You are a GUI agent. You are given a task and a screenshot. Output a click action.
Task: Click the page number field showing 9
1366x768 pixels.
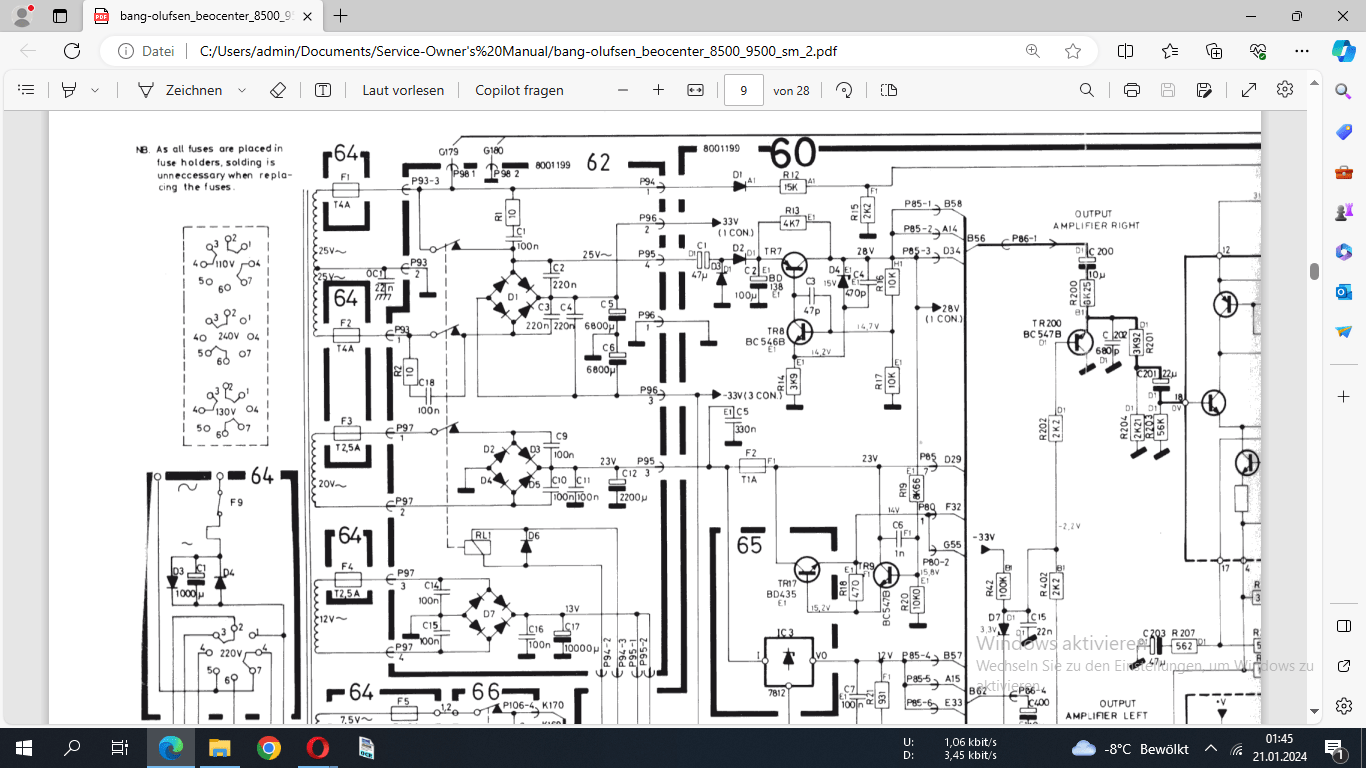tap(744, 90)
